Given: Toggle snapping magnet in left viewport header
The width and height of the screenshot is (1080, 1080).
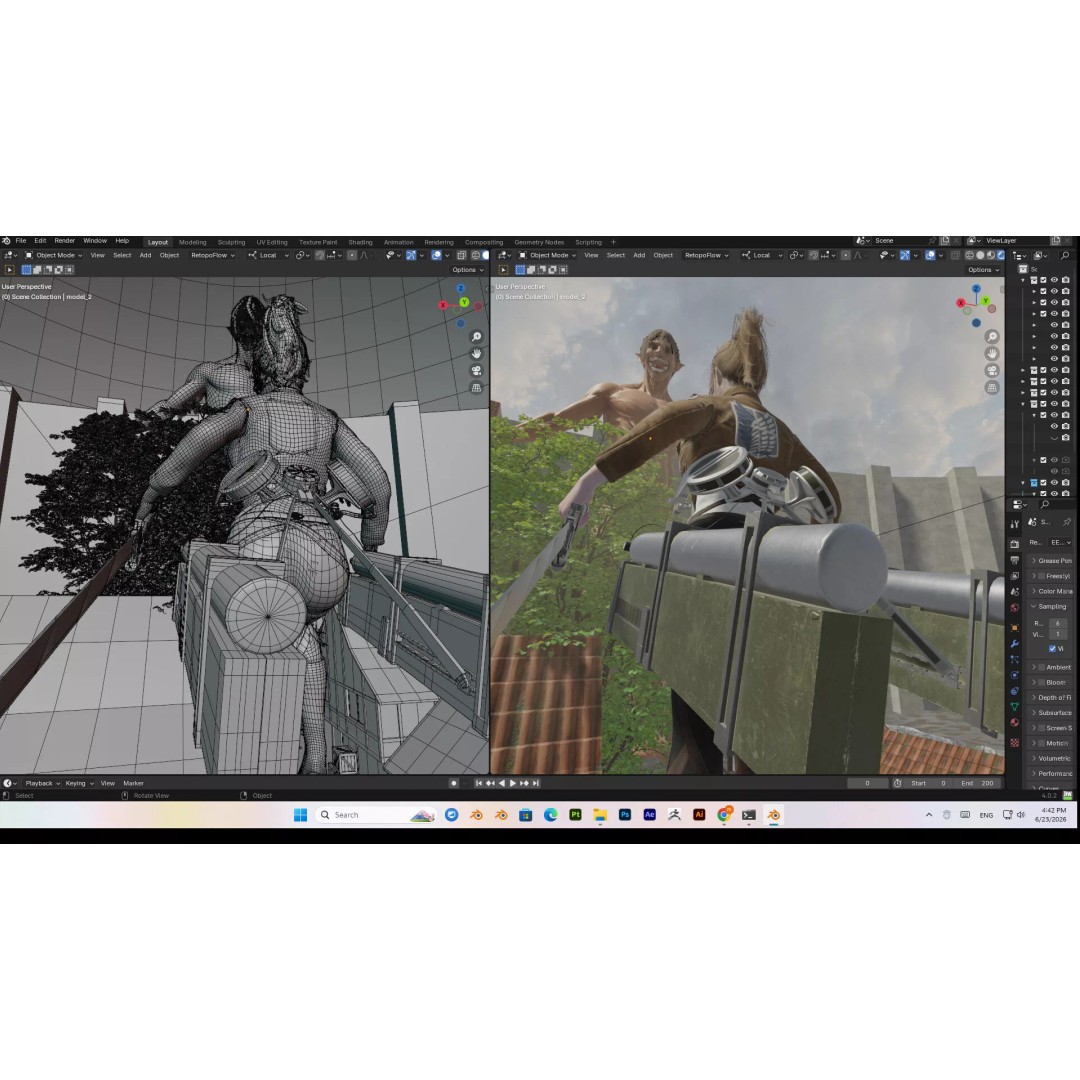Looking at the screenshot, I should (320, 256).
